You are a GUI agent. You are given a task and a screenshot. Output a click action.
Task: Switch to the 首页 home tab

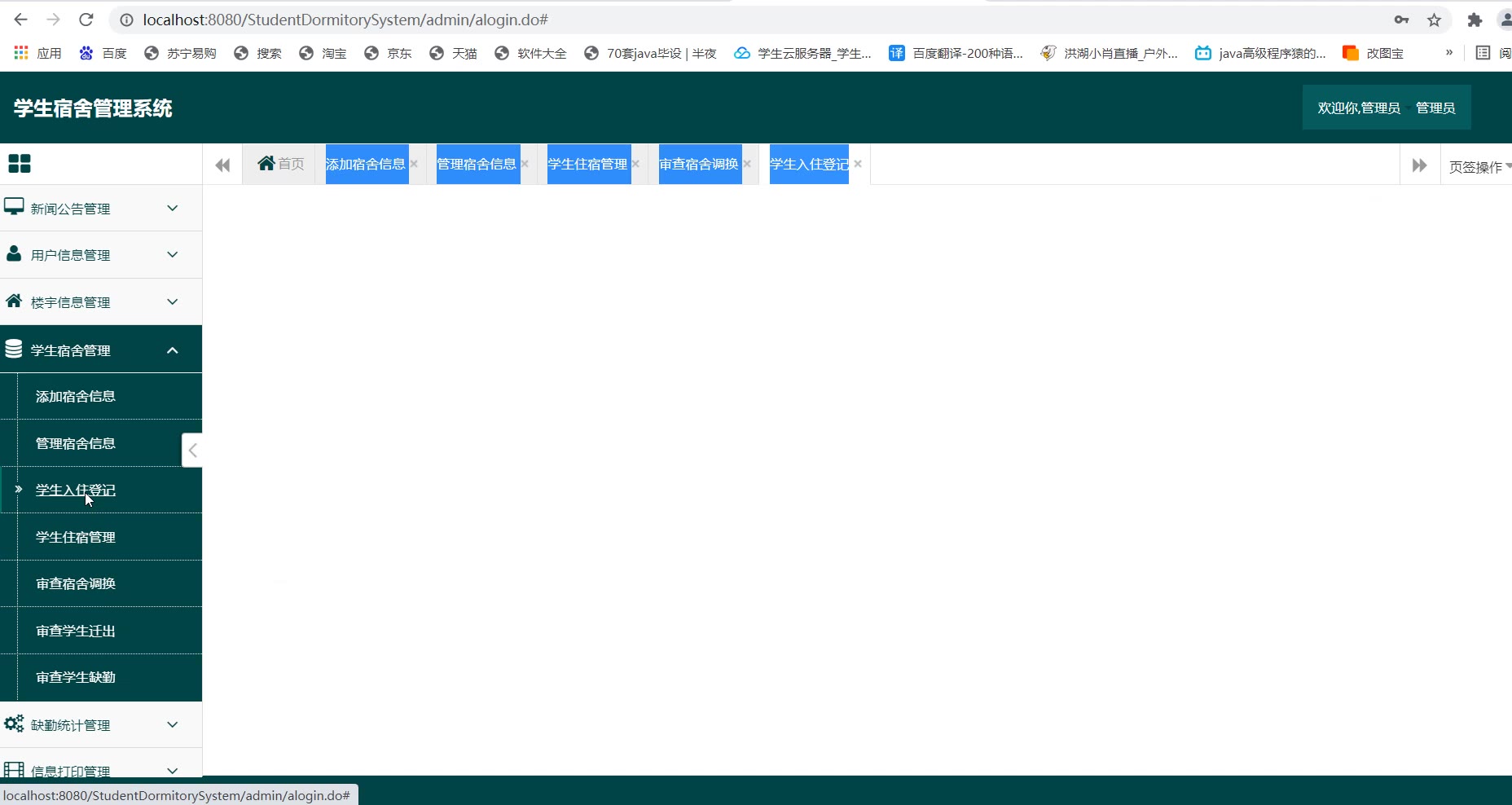[280, 164]
